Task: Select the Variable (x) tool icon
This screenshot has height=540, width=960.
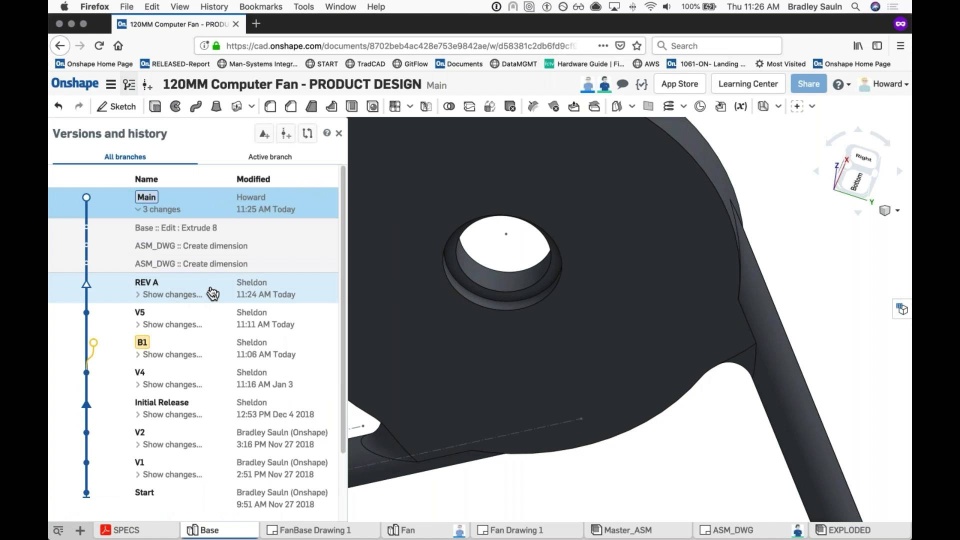Action: (741, 107)
